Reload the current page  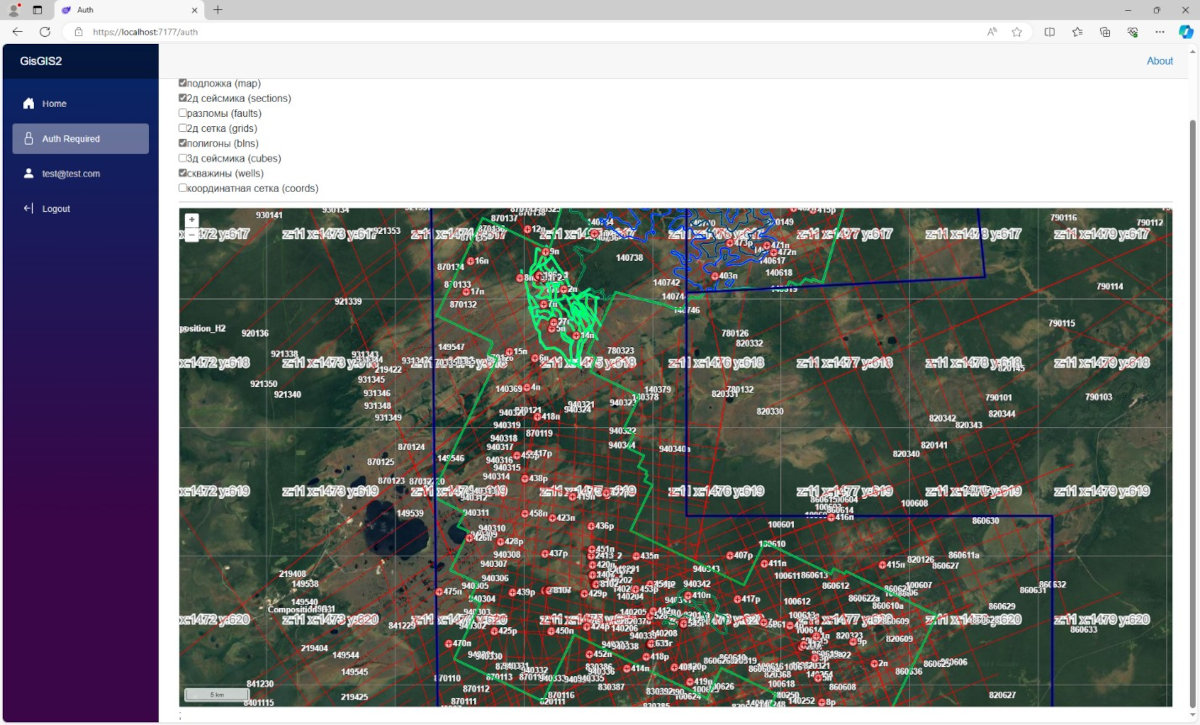click(x=45, y=32)
